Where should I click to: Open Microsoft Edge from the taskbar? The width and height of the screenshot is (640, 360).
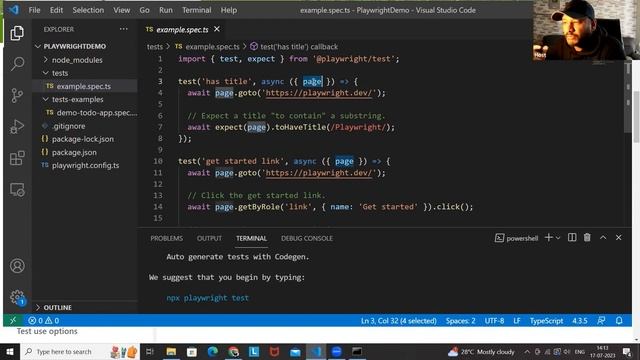(212, 352)
